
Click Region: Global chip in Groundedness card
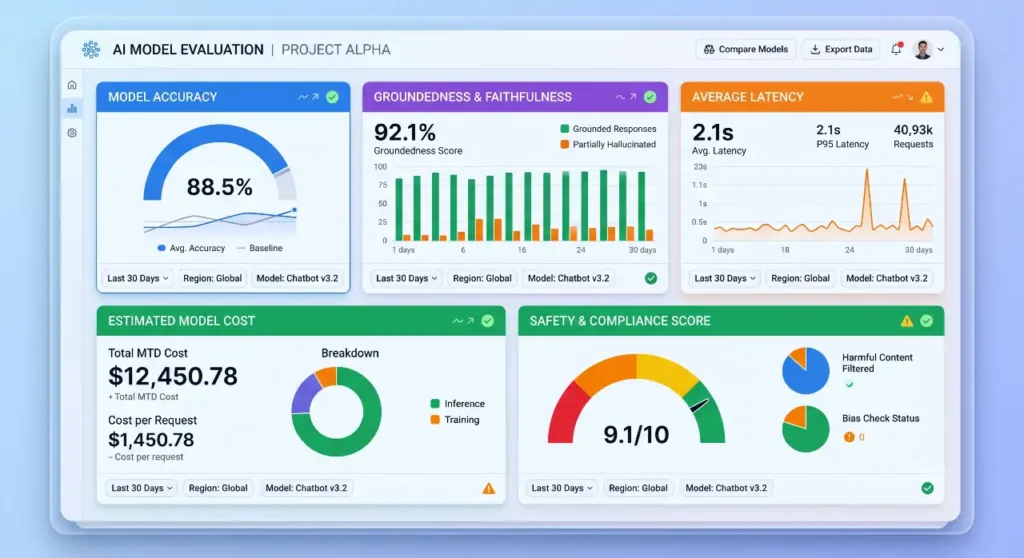point(482,278)
